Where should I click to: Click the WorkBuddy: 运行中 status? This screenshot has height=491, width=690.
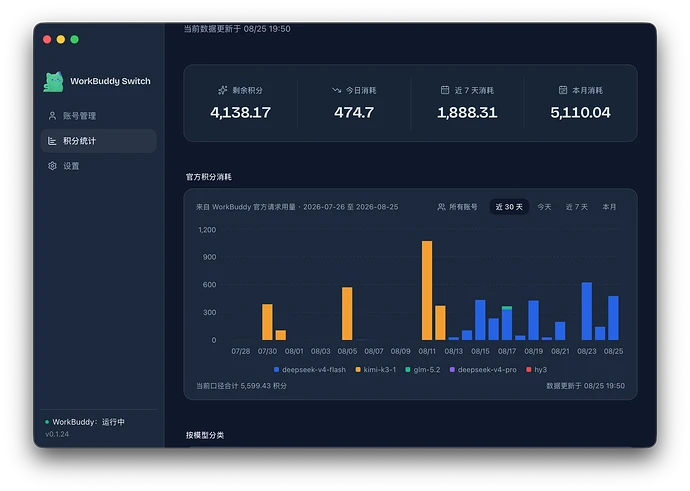[84, 422]
